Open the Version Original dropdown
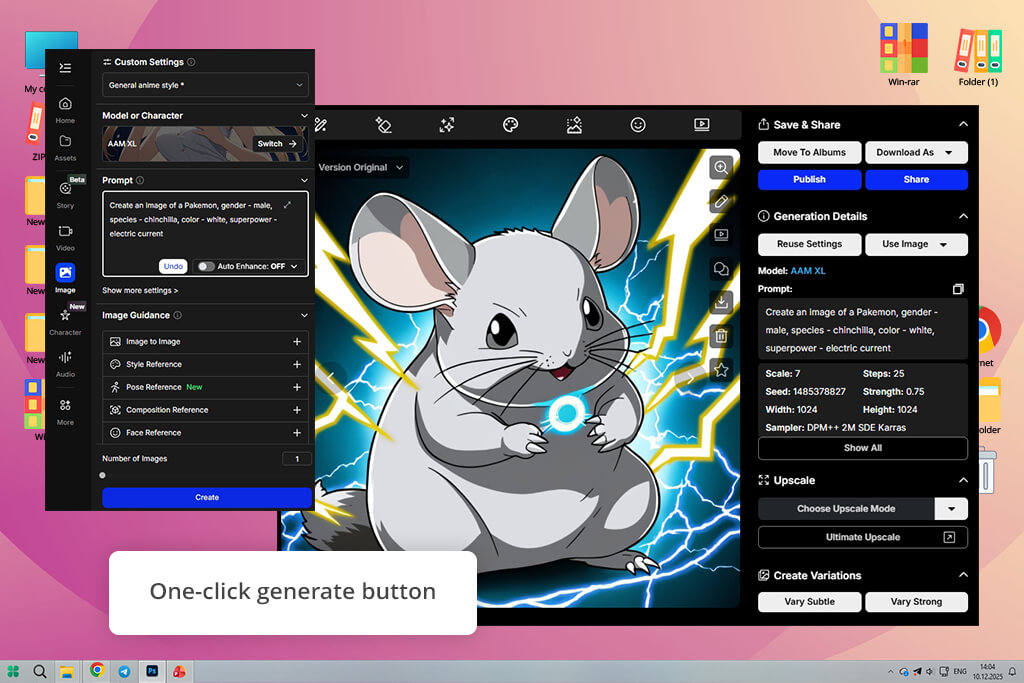 [361, 167]
